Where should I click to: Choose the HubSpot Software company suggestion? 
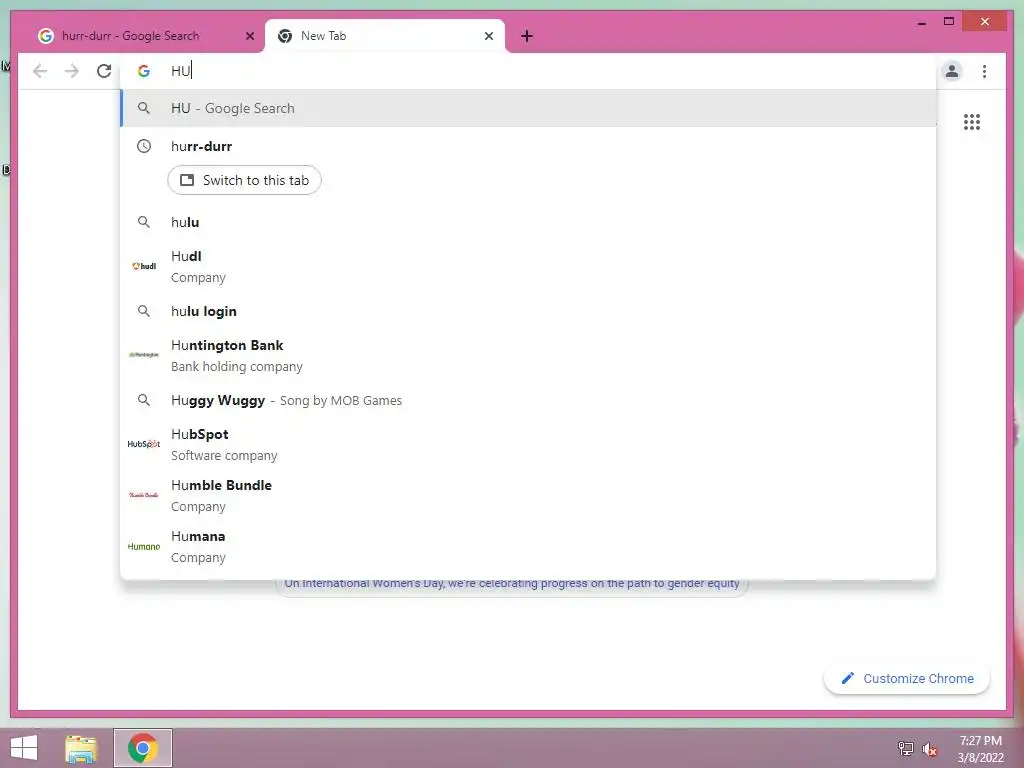528,444
